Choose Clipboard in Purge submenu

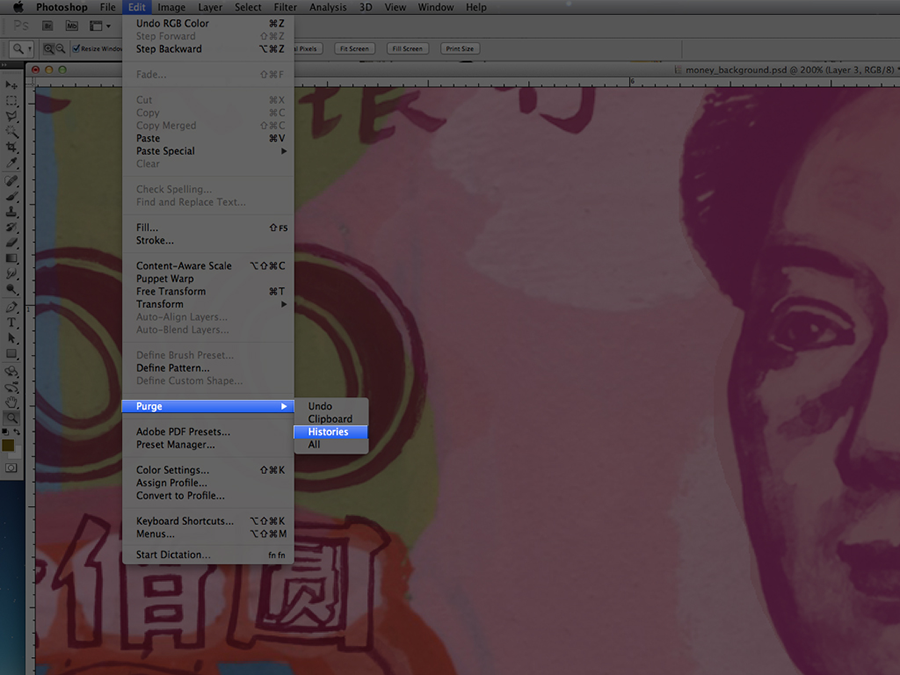331,419
